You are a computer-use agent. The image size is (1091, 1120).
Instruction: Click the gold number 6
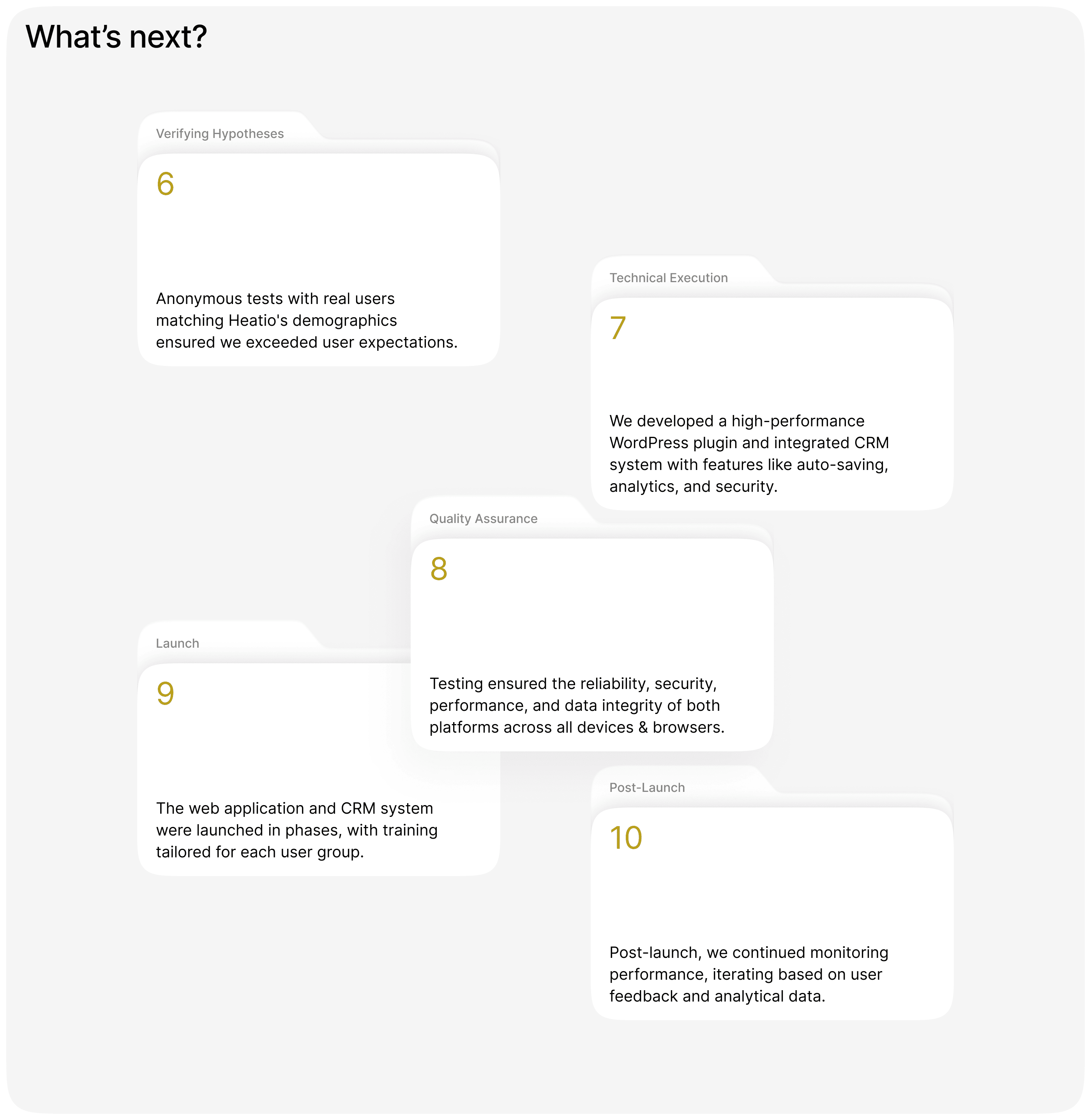pyautogui.click(x=165, y=184)
